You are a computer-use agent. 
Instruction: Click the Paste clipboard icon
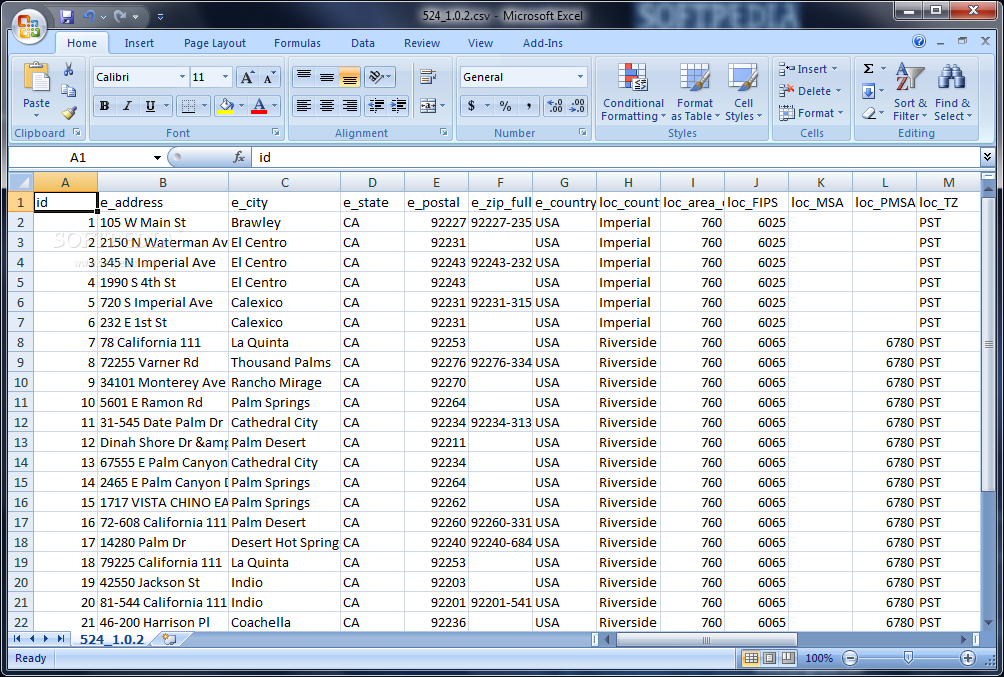(36, 79)
